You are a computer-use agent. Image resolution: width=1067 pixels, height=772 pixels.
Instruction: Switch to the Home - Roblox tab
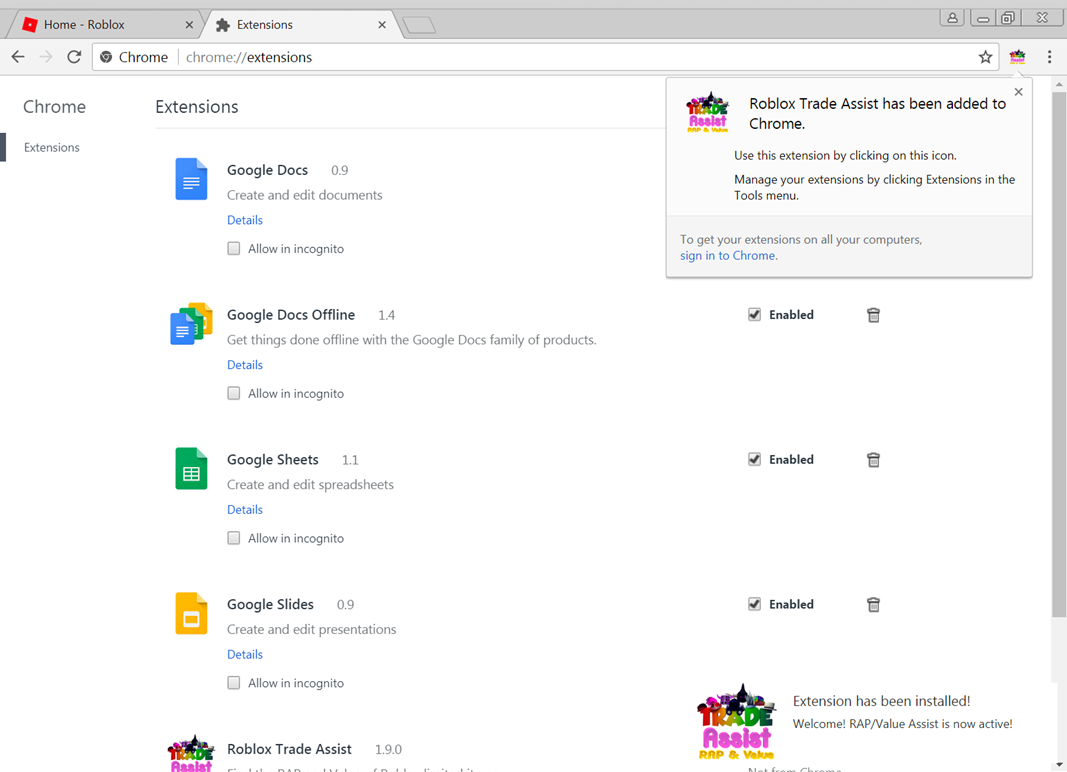(x=105, y=25)
